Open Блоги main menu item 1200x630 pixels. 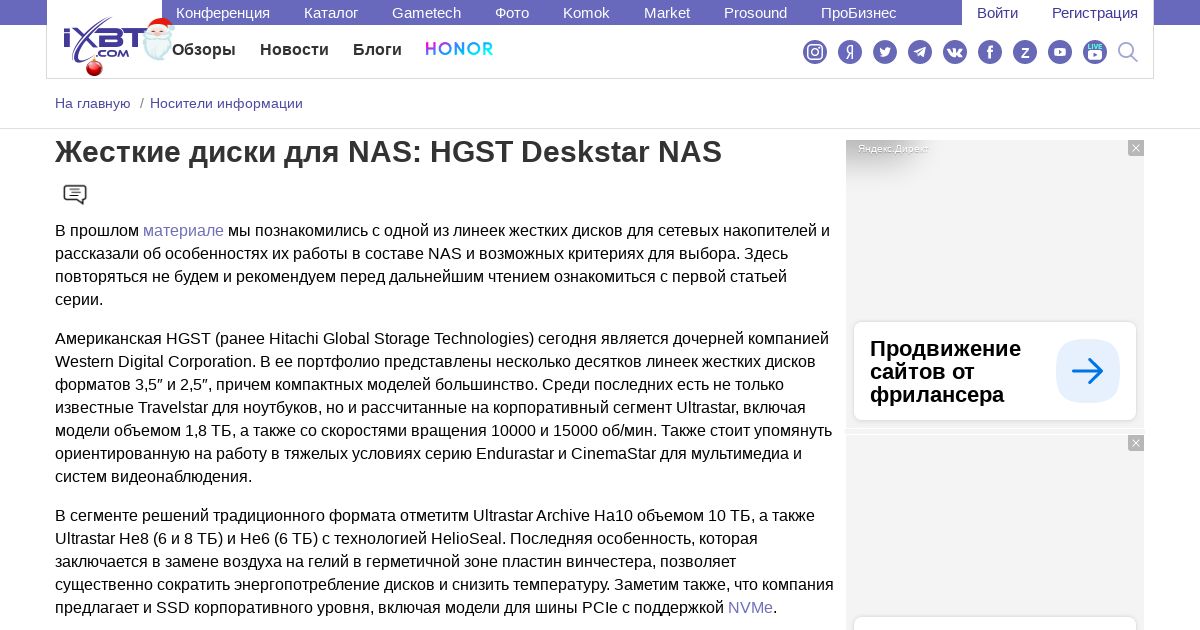pos(377,50)
